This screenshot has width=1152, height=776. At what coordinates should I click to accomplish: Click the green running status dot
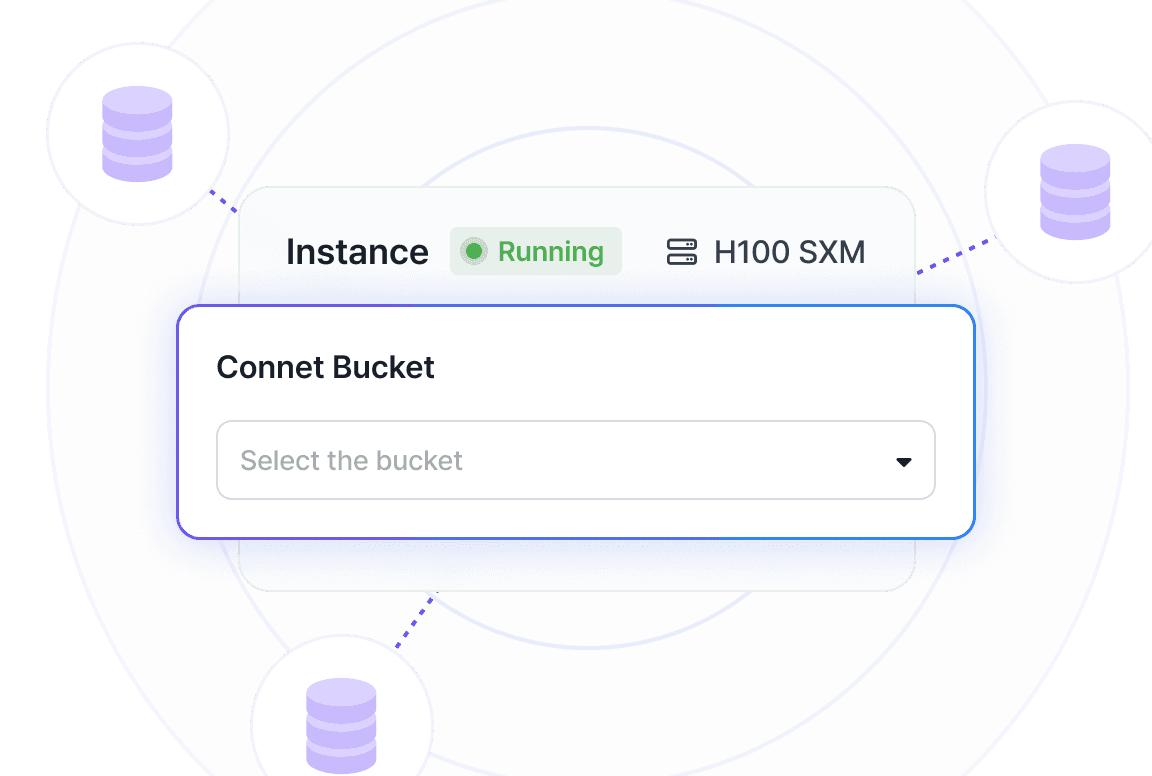click(x=474, y=251)
